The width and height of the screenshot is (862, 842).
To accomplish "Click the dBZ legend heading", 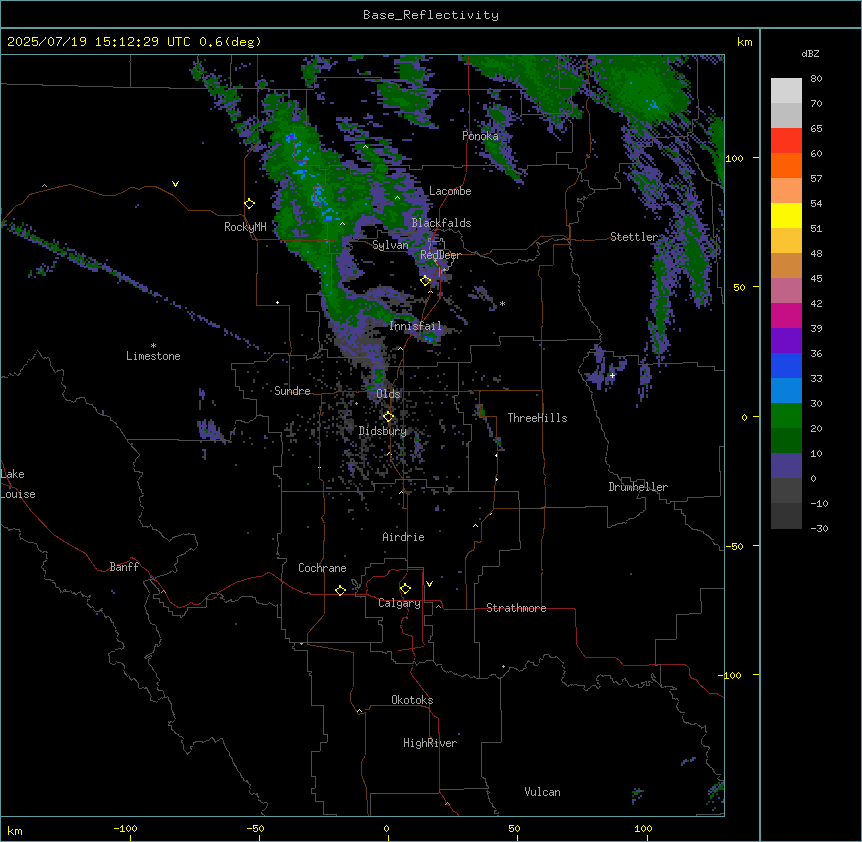I will point(810,53).
